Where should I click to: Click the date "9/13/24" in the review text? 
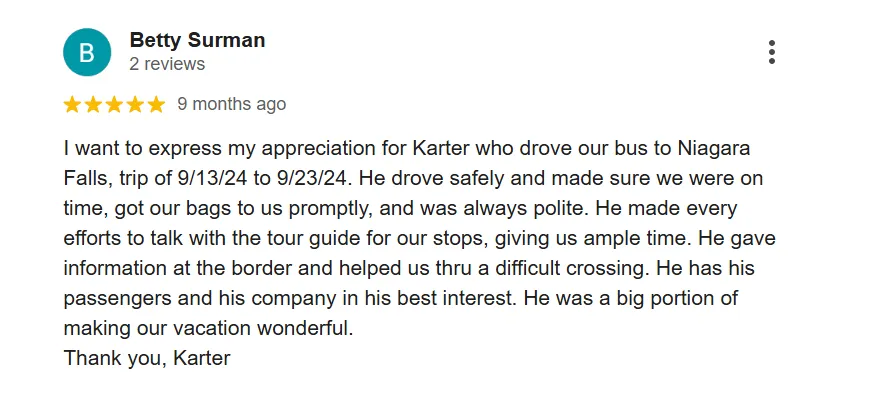[212, 179]
